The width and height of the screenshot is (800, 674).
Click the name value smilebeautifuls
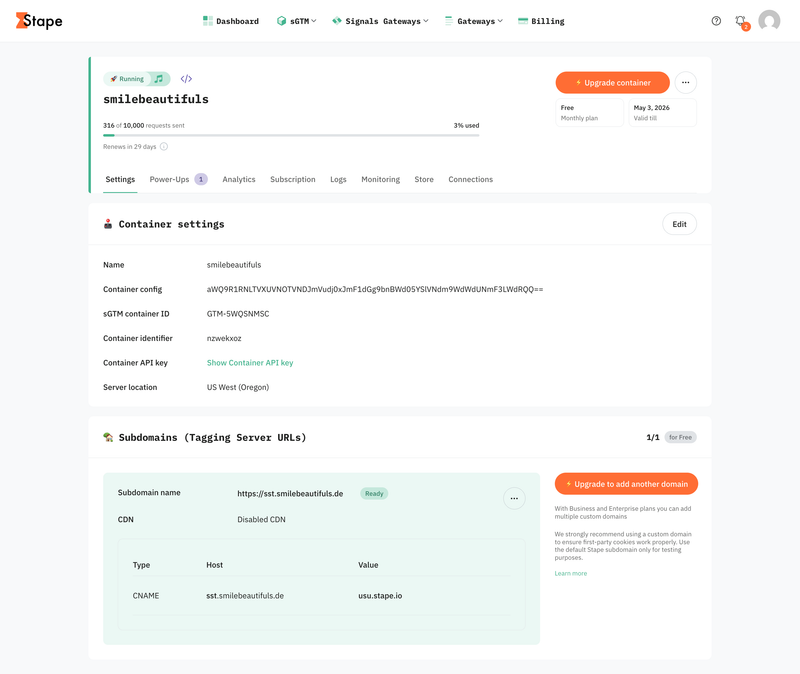234,265
